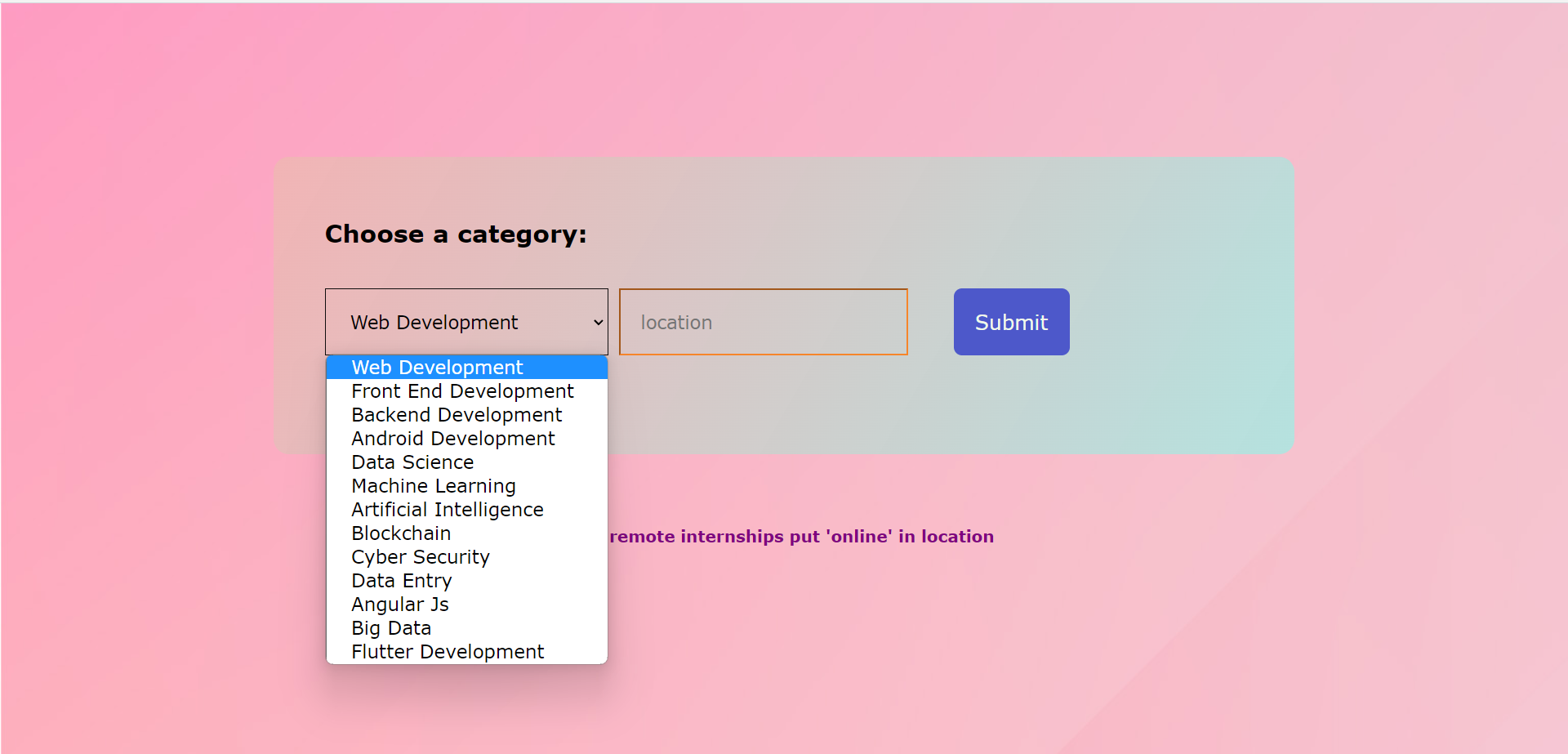
Task: Select Blockchain as the category
Action: click(401, 533)
